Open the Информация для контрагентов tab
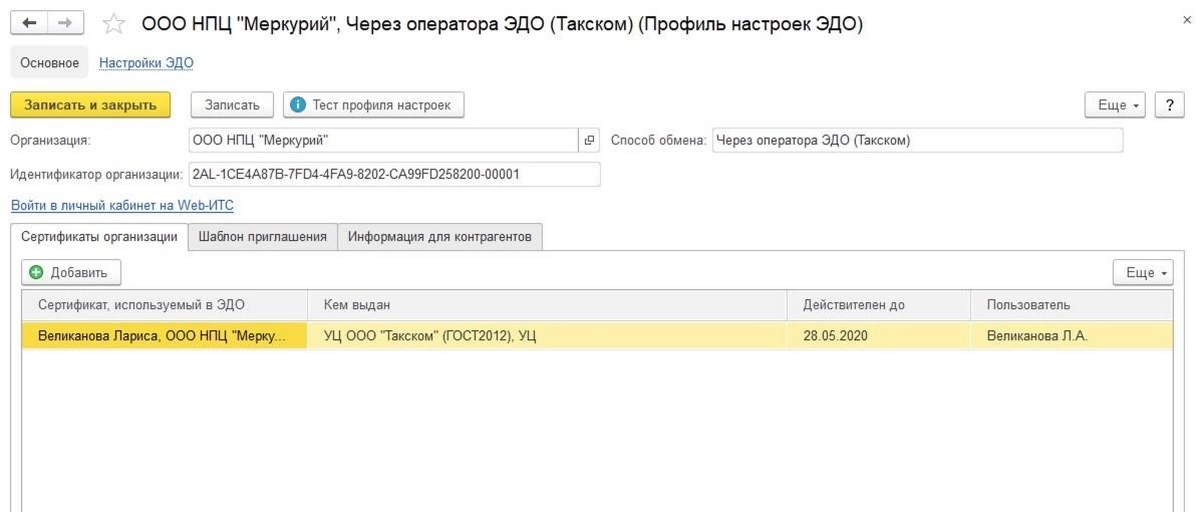 (439, 237)
